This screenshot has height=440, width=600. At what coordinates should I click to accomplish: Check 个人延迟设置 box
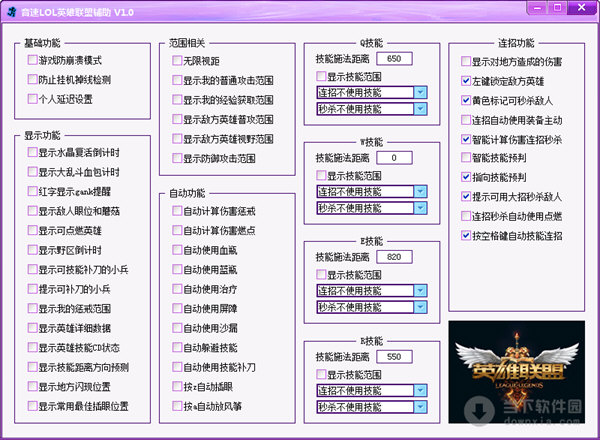point(32,99)
